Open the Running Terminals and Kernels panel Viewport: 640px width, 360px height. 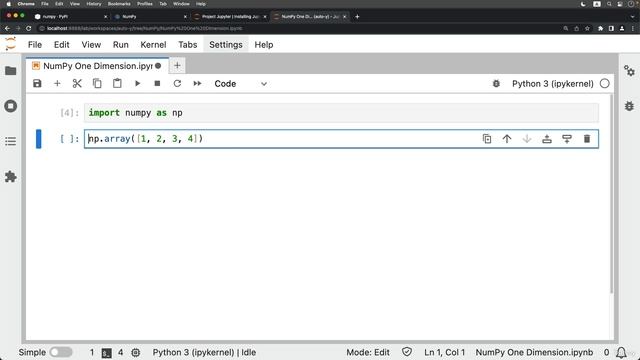click(x=11, y=106)
